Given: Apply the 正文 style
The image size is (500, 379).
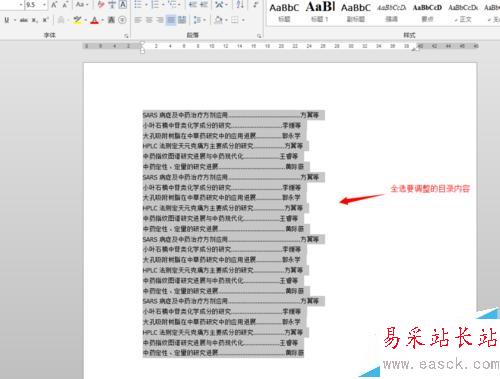Looking at the screenshot, I should 463,12.
